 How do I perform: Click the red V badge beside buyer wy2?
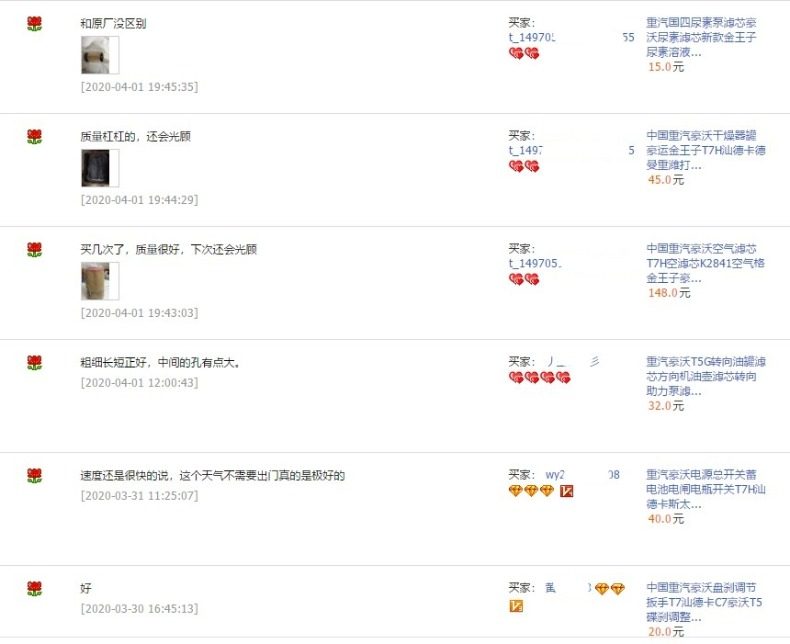point(566,491)
